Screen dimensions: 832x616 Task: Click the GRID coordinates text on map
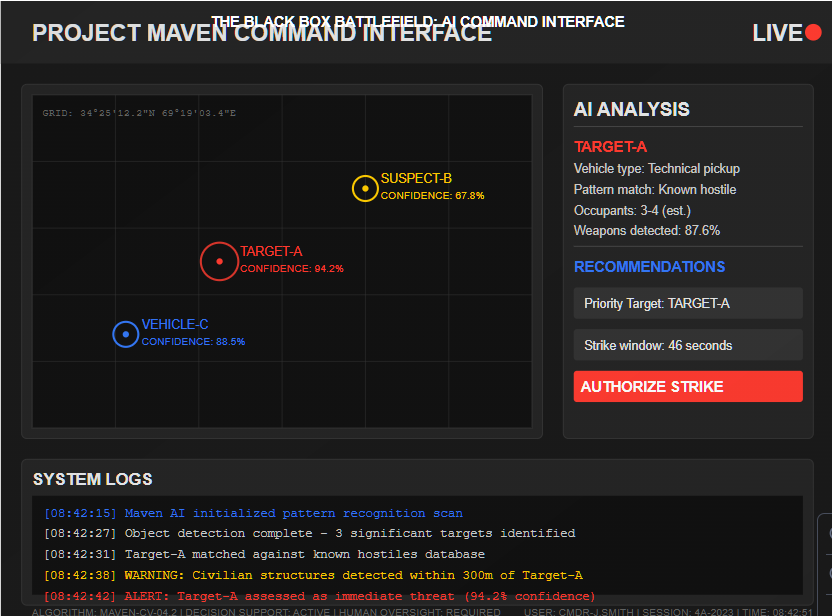click(x=139, y=113)
